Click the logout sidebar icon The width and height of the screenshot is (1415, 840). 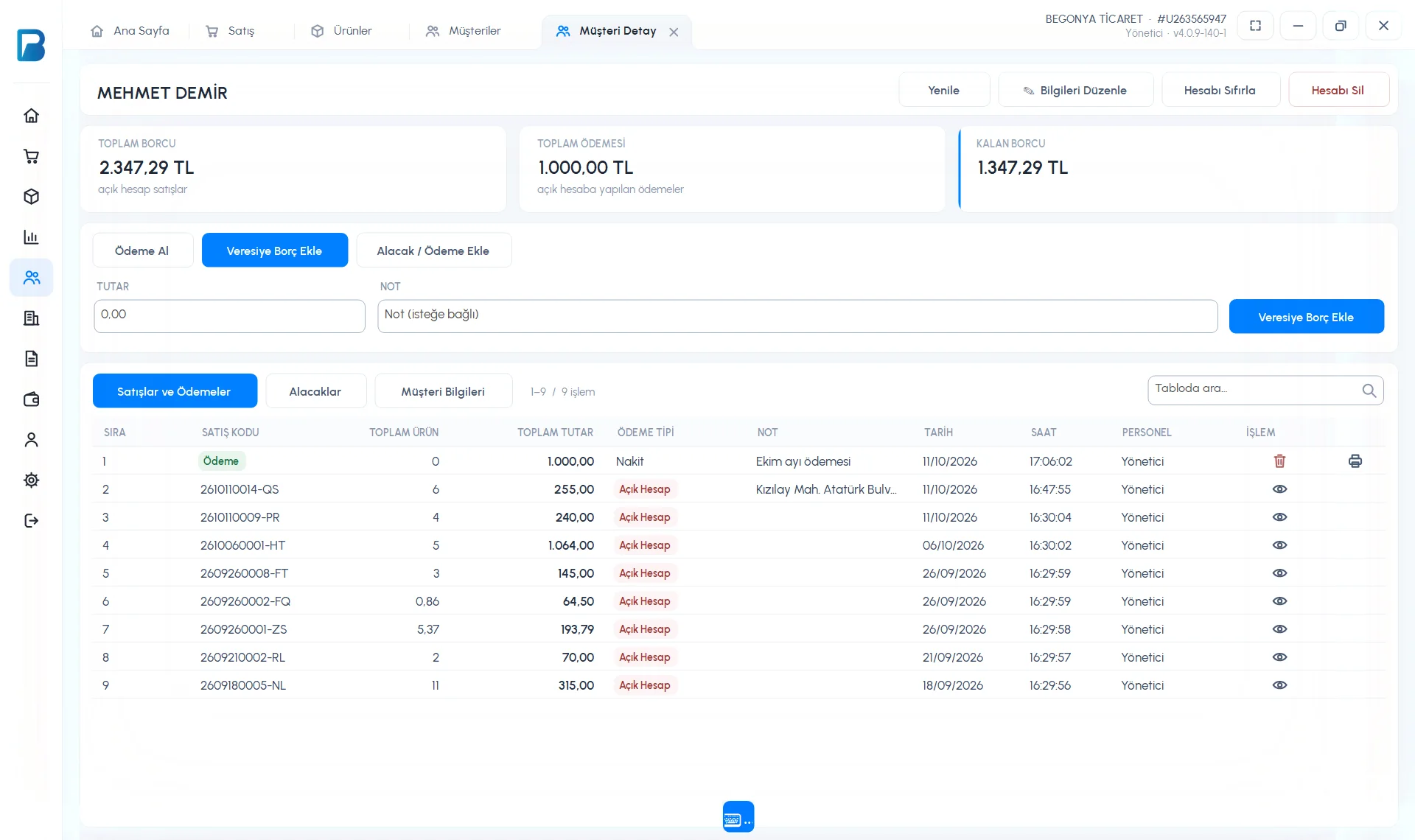click(31, 521)
